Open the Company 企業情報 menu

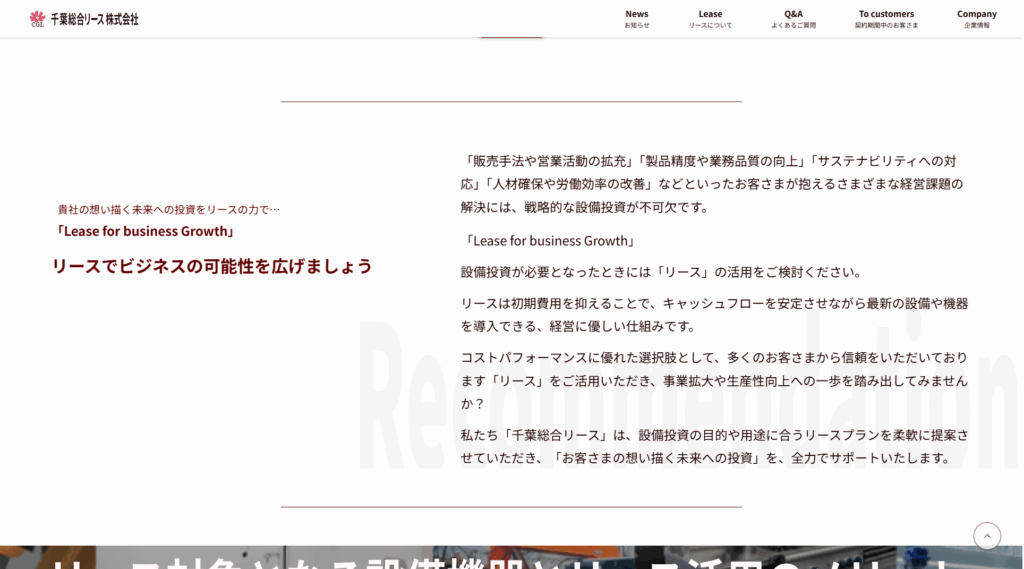(977, 19)
